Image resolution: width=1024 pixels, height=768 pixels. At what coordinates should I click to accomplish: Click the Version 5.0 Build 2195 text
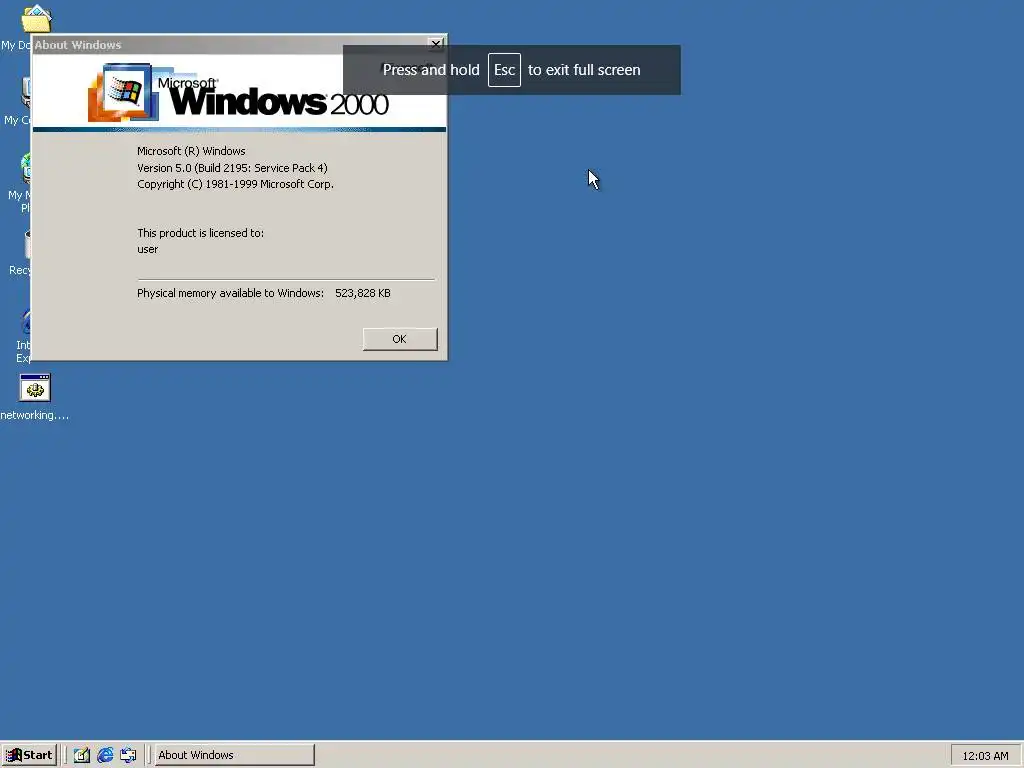click(x=232, y=168)
